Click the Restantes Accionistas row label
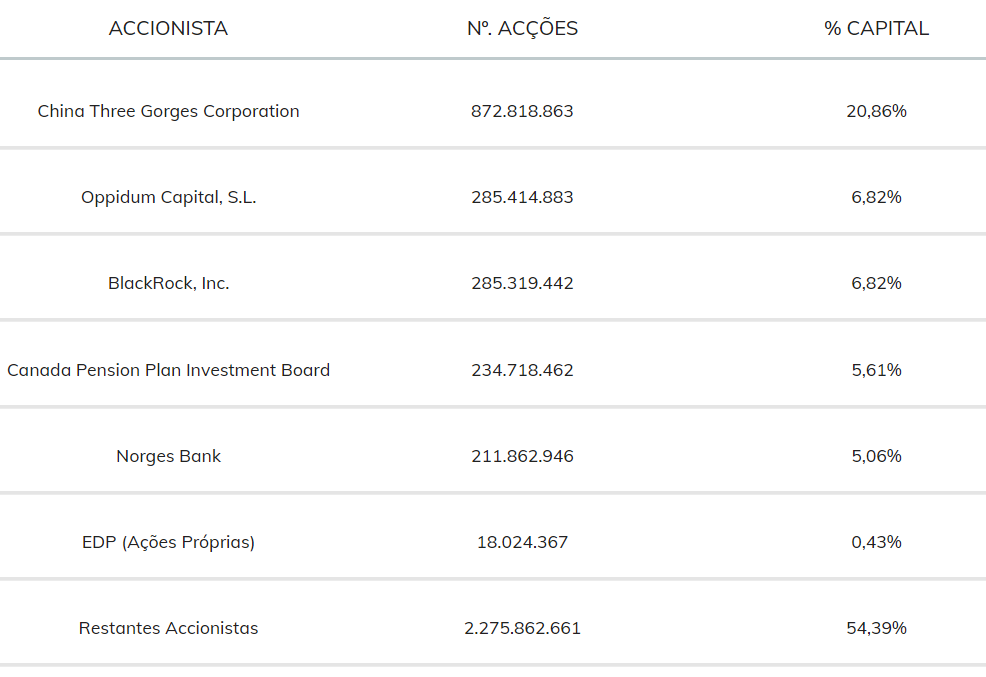The width and height of the screenshot is (986, 677). point(168,628)
